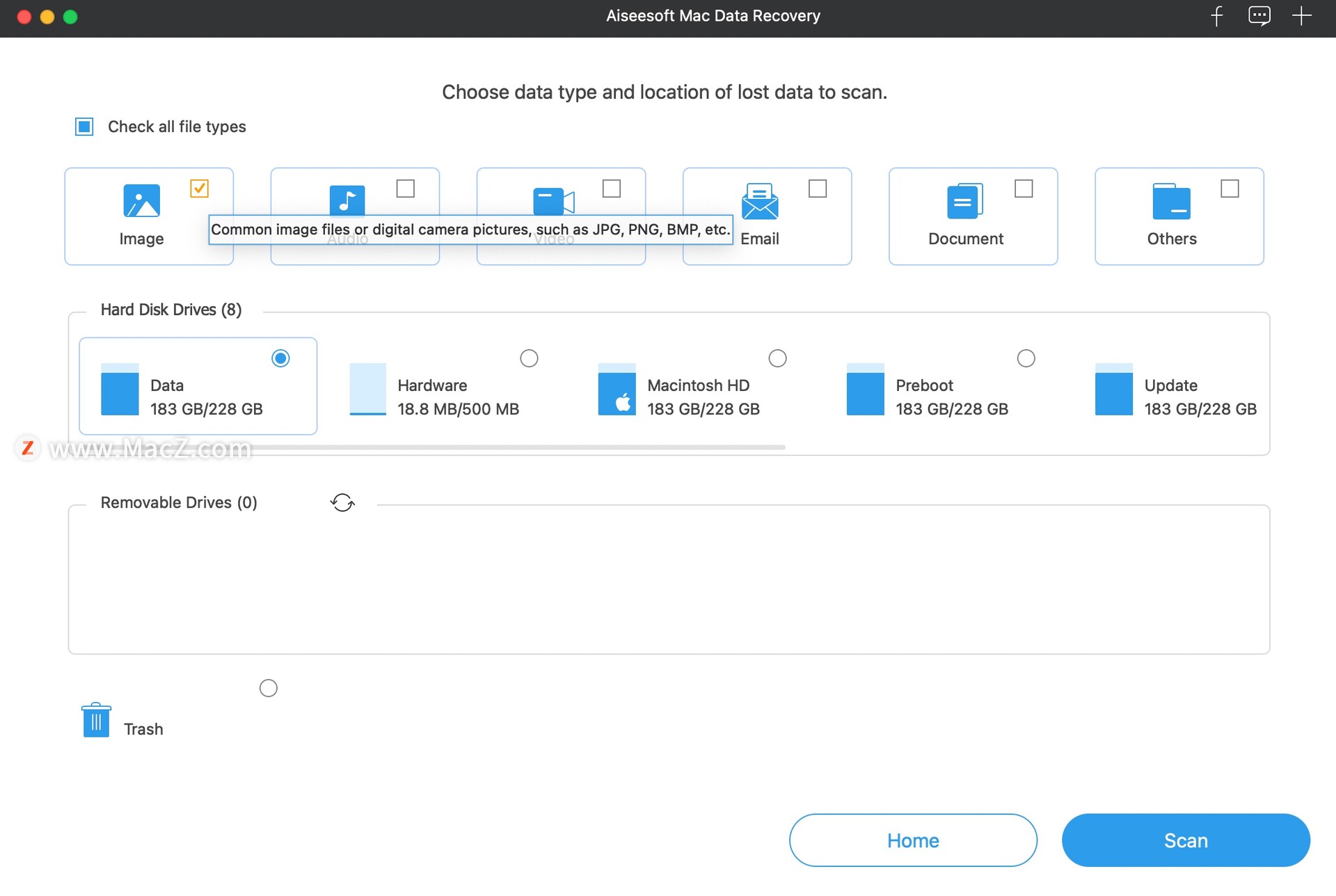
Task: Enable the Audio file type checkbox
Action: coord(406,189)
